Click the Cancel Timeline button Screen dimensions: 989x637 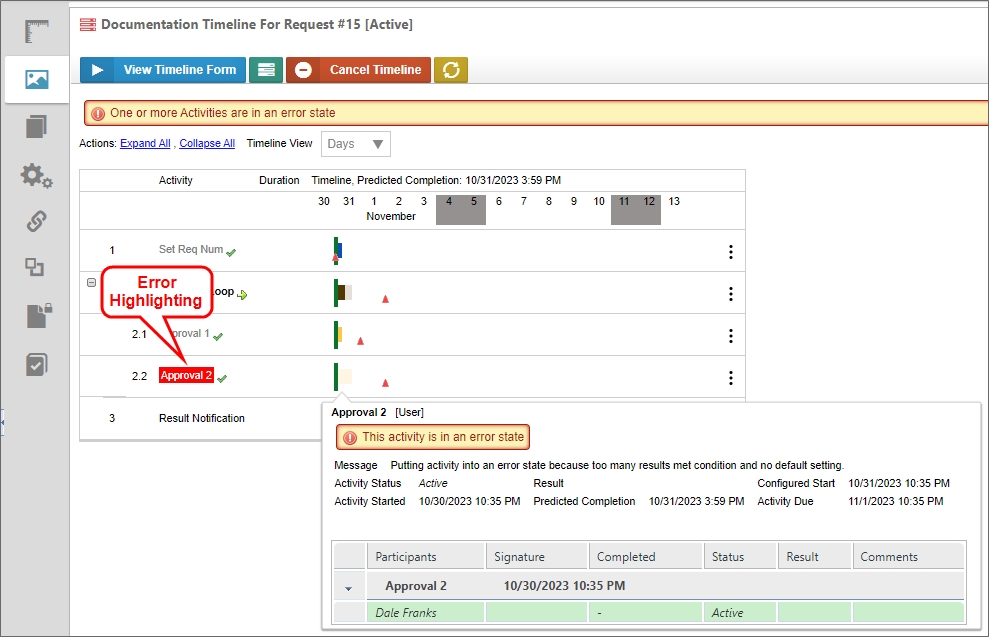[x=358, y=70]
